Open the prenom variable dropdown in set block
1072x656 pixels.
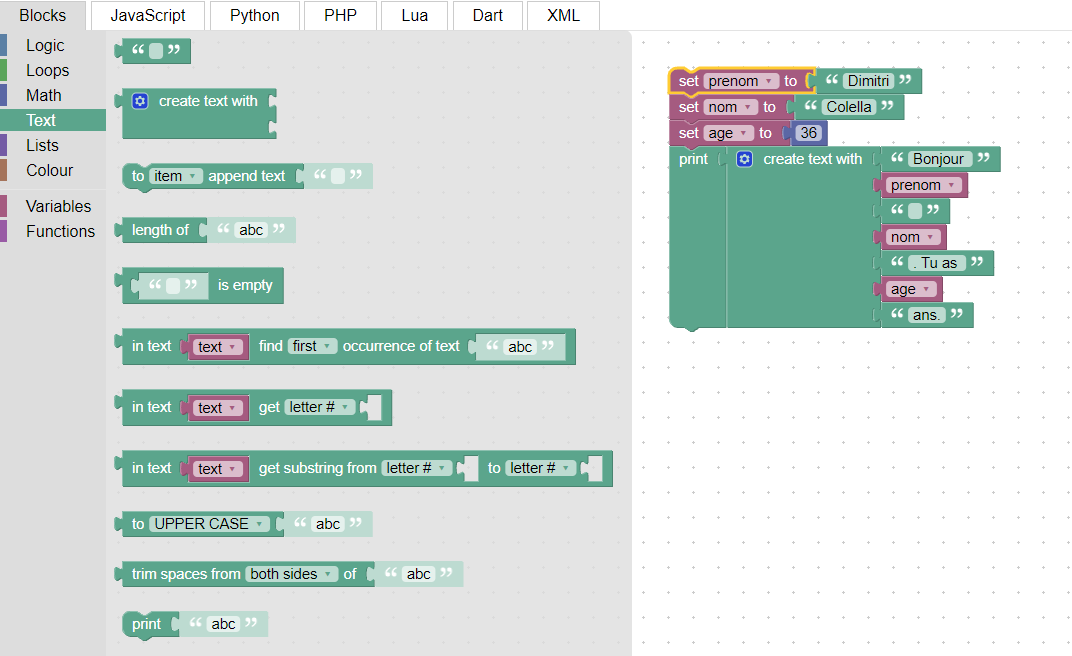[741, 81]
